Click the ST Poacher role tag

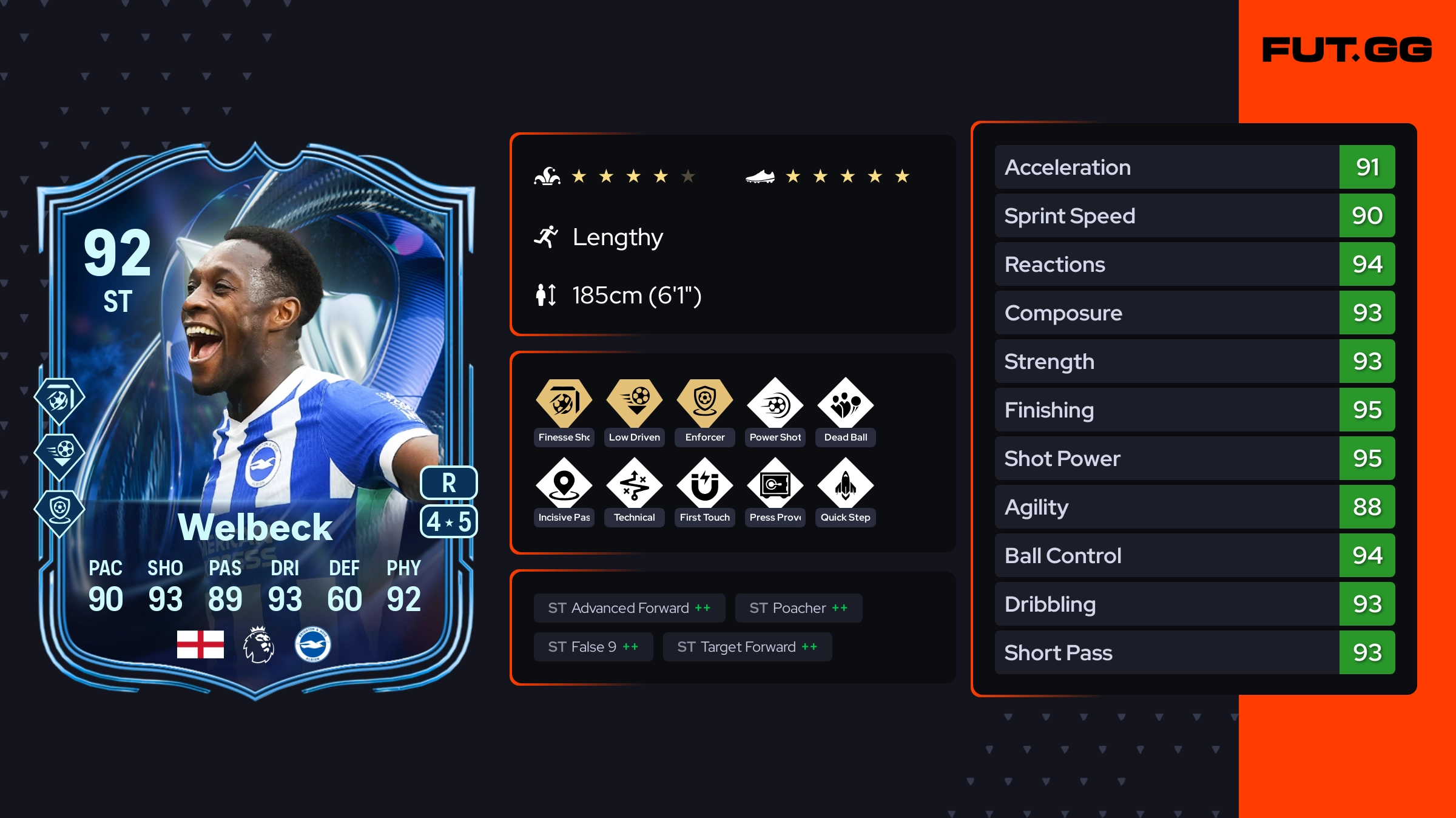(798, 608)
